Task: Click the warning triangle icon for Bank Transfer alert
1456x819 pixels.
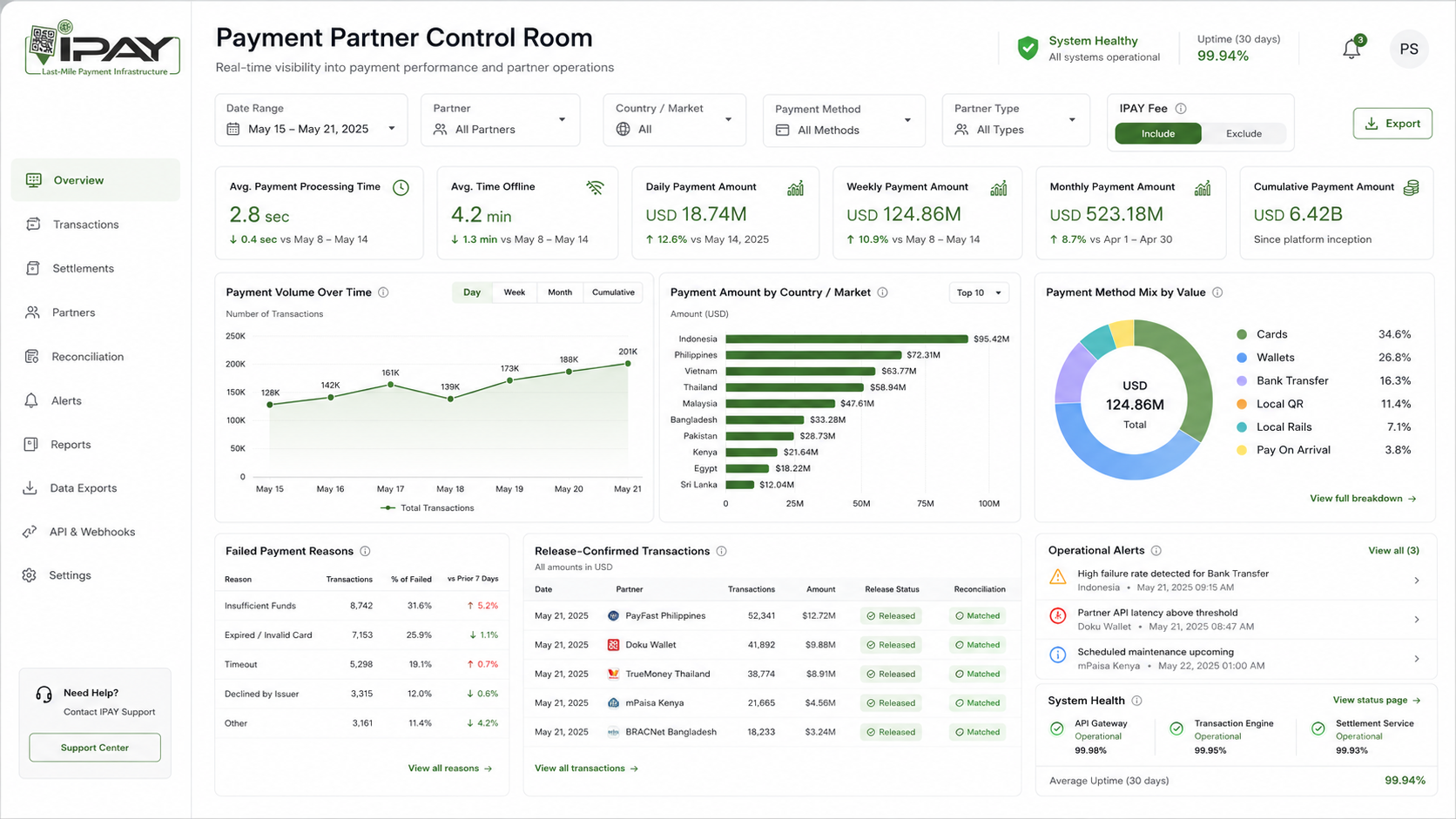Action: click(1057, 577)
